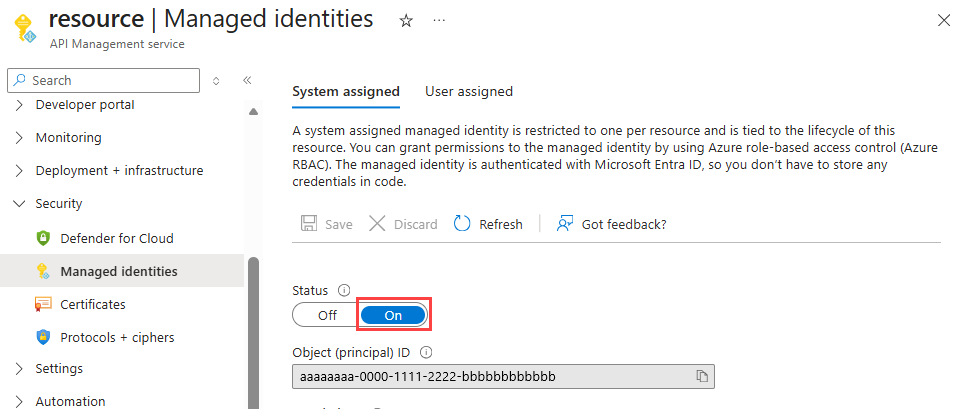Expand the Developer portal section
This screenshot has height=409, width=956.
pos(20,105)
